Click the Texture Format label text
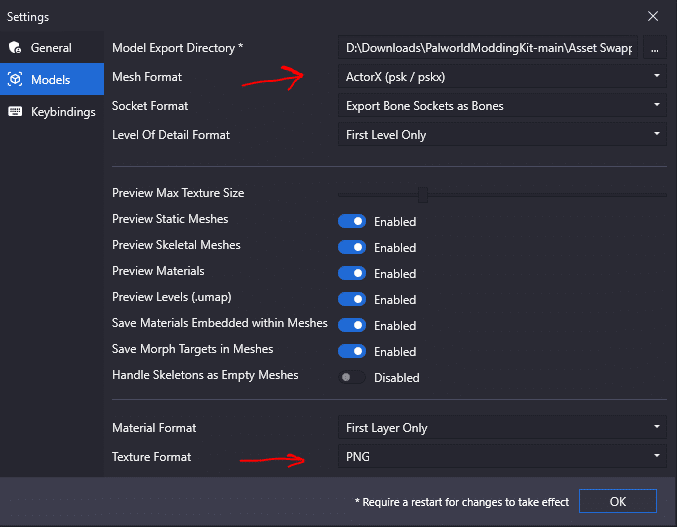The height and width of the screenshot is (527, 677). click(x=151, y=457)
